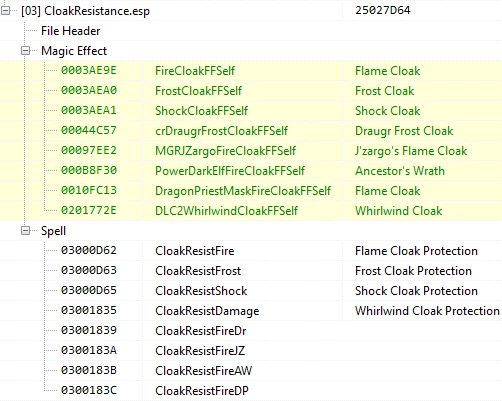The image size is (502, 401).
Task: Select FormID 0003AEA0 FrostCloakFFSelf
Action: pos(251,91)
